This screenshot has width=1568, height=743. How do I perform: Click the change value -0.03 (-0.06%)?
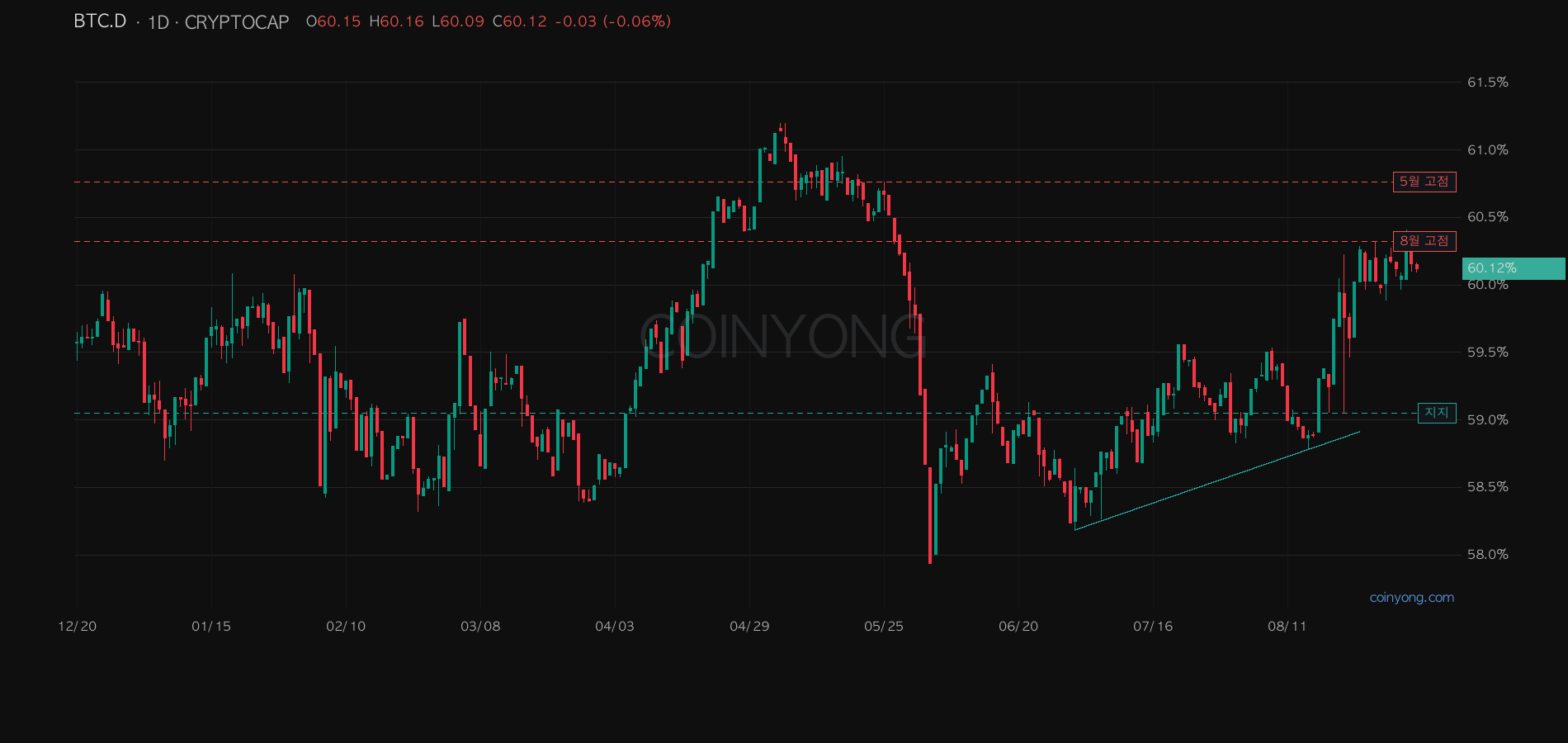coord(613,21)
